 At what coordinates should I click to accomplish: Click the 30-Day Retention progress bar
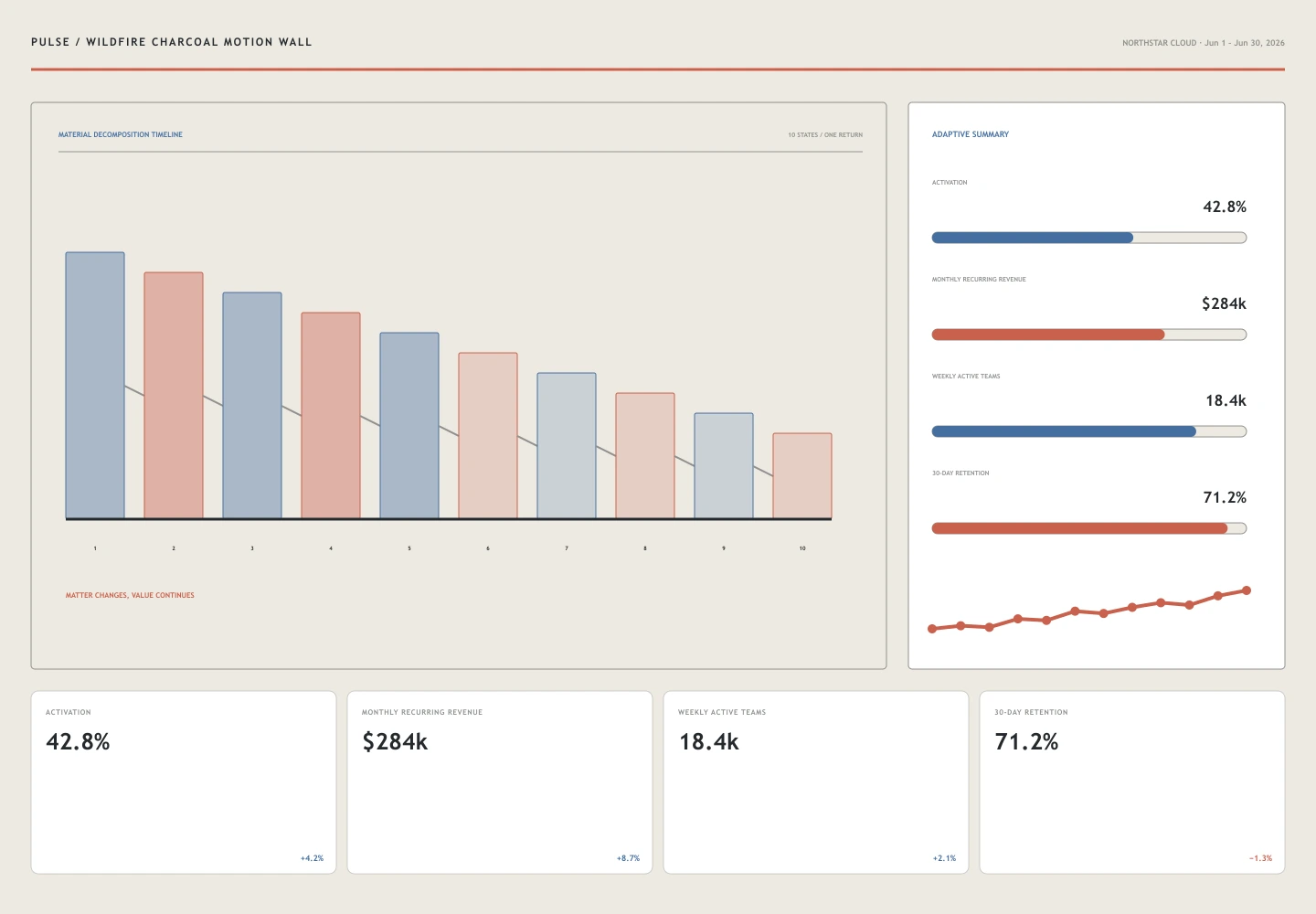point(1089,528)
